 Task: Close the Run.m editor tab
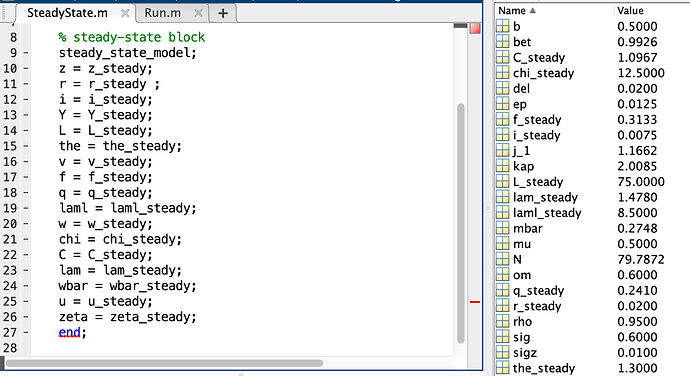pos(198,13)
